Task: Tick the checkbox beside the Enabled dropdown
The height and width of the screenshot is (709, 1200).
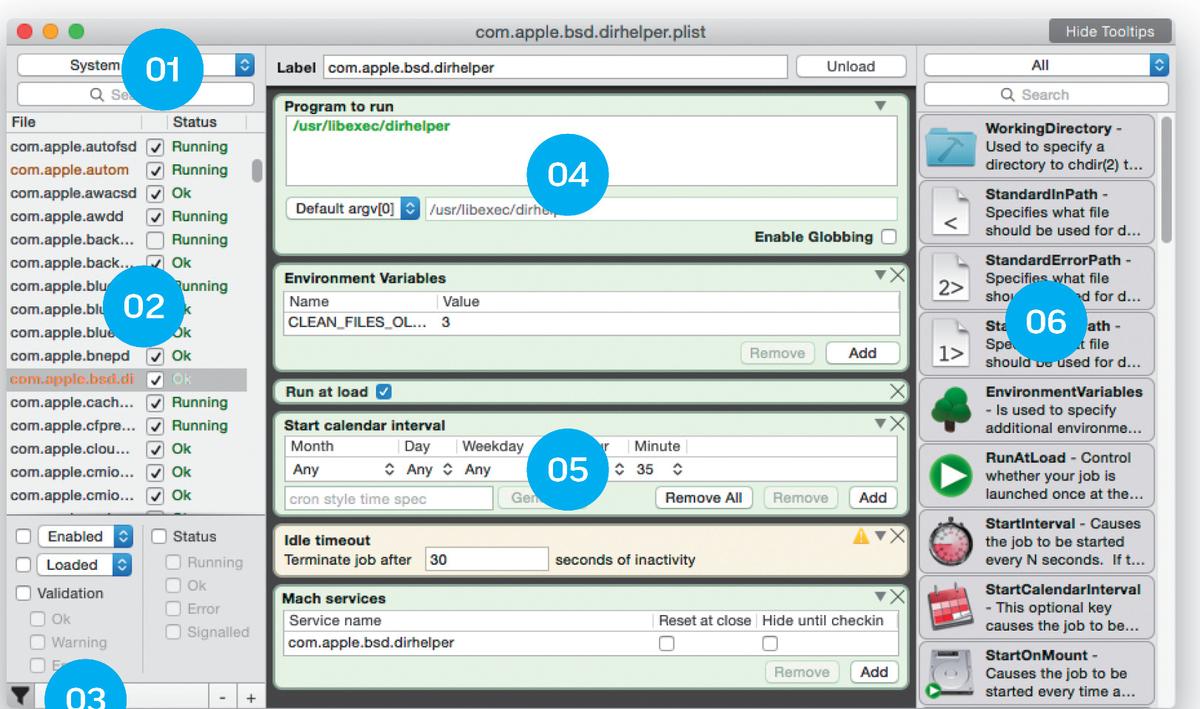Action: (x=24, y=537)
